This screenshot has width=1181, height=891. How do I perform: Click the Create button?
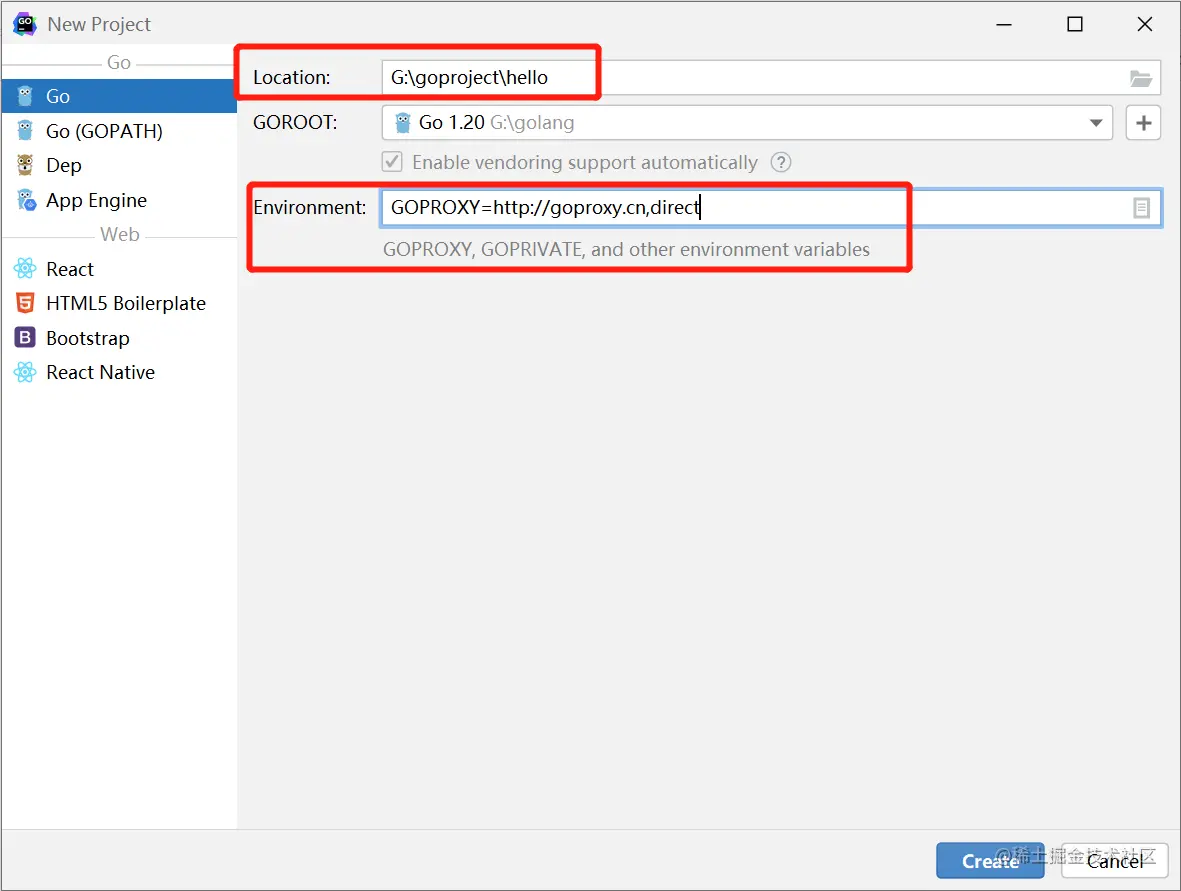(990, 861)
